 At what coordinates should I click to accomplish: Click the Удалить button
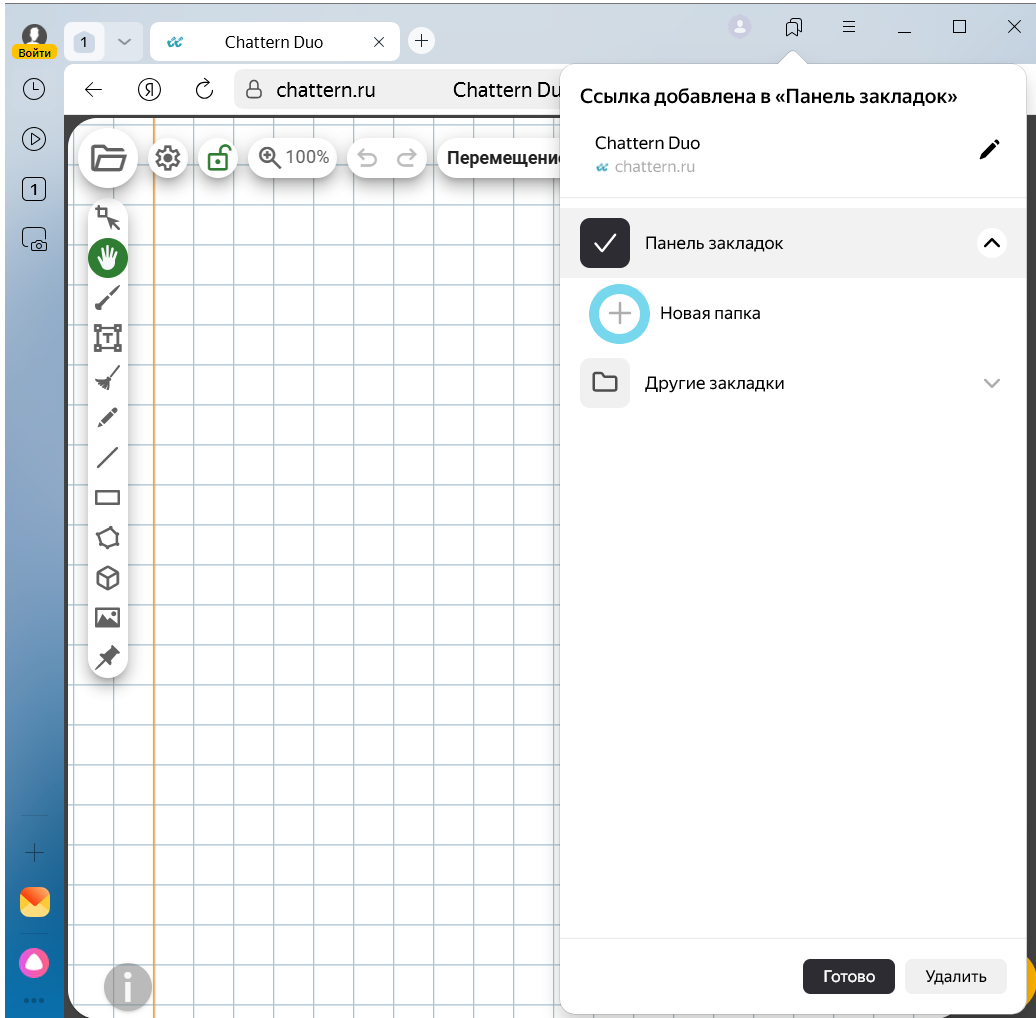pos(955,977)
